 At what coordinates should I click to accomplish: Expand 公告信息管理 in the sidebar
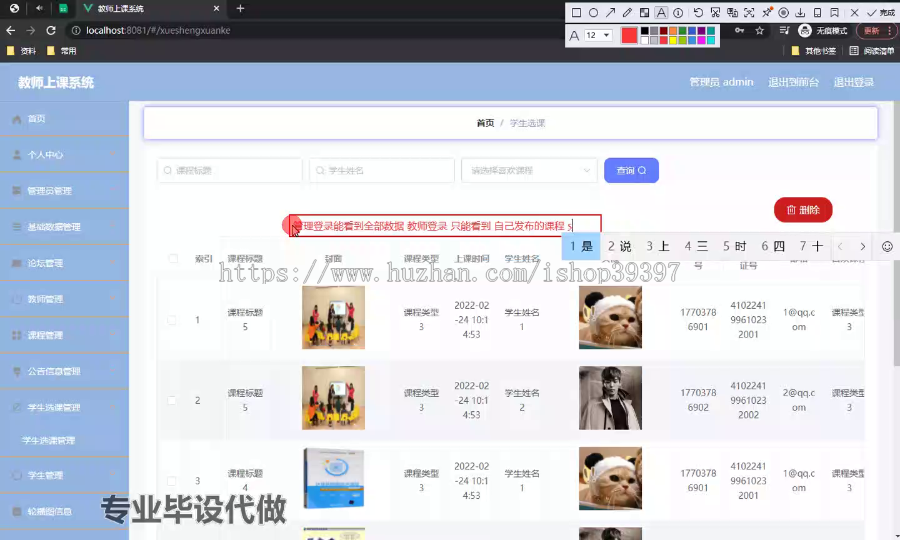(x=64, y=371)
